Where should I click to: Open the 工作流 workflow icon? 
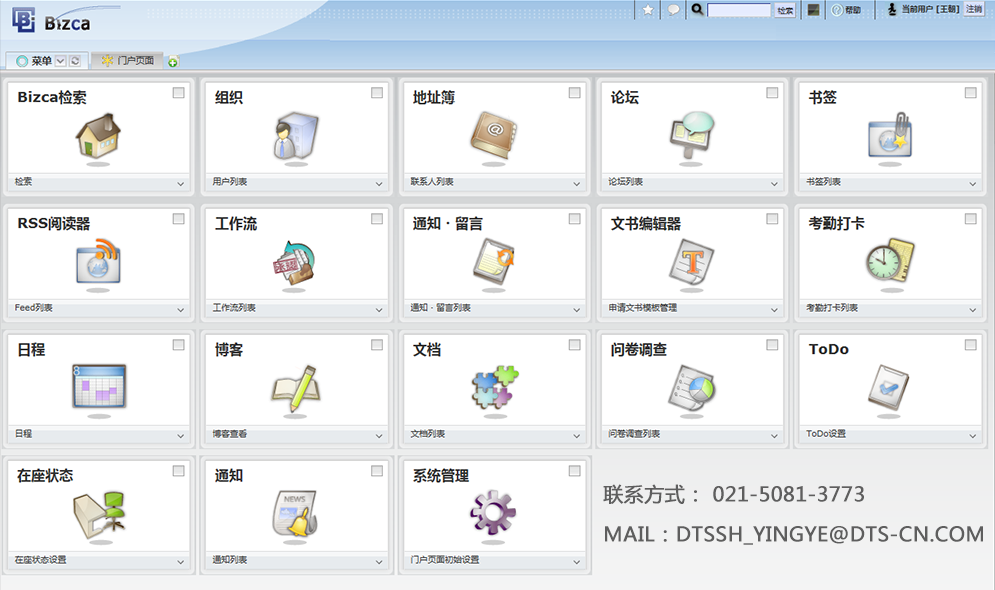coord(294,262)
